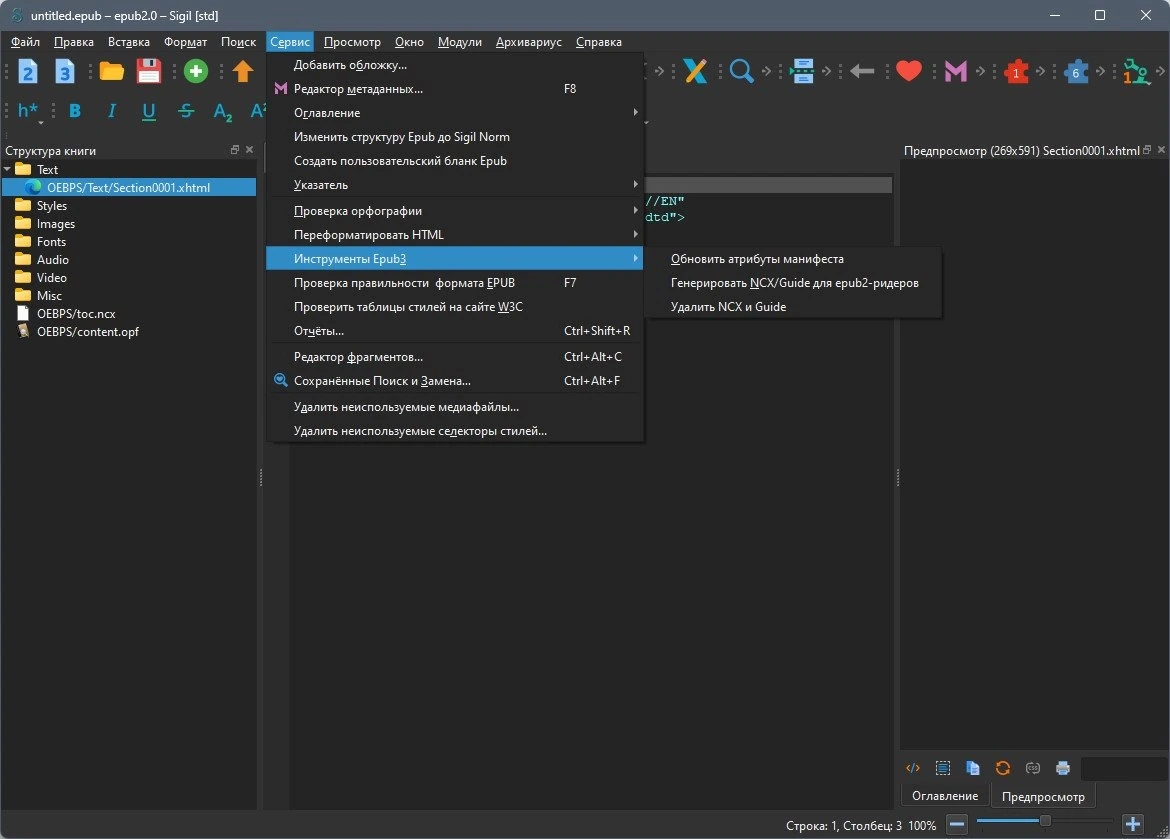Click the orange up arrow icon
This screenshot has height=839, width=1170.
[x=243, y=72]
